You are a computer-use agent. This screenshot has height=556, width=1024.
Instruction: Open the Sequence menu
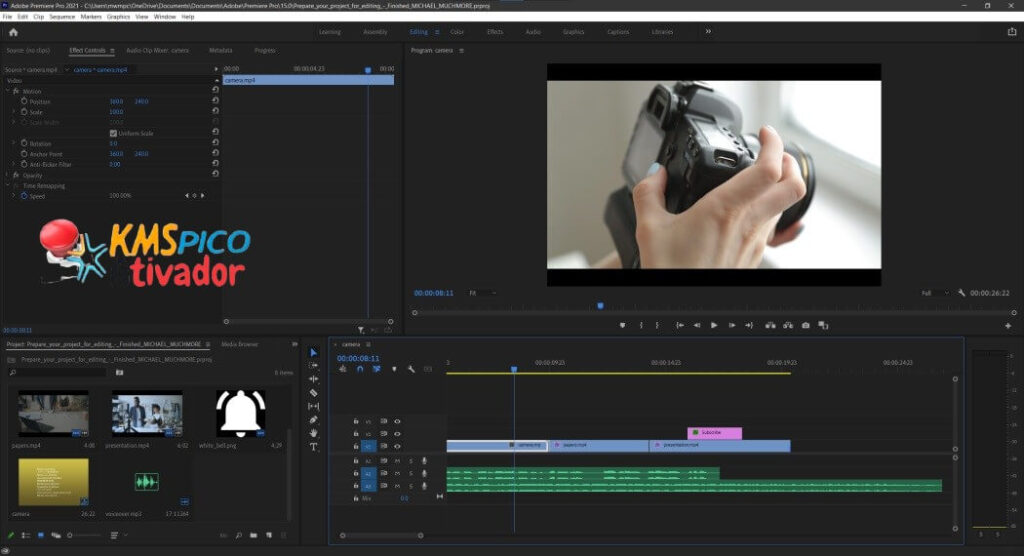[x=62, y=17]
